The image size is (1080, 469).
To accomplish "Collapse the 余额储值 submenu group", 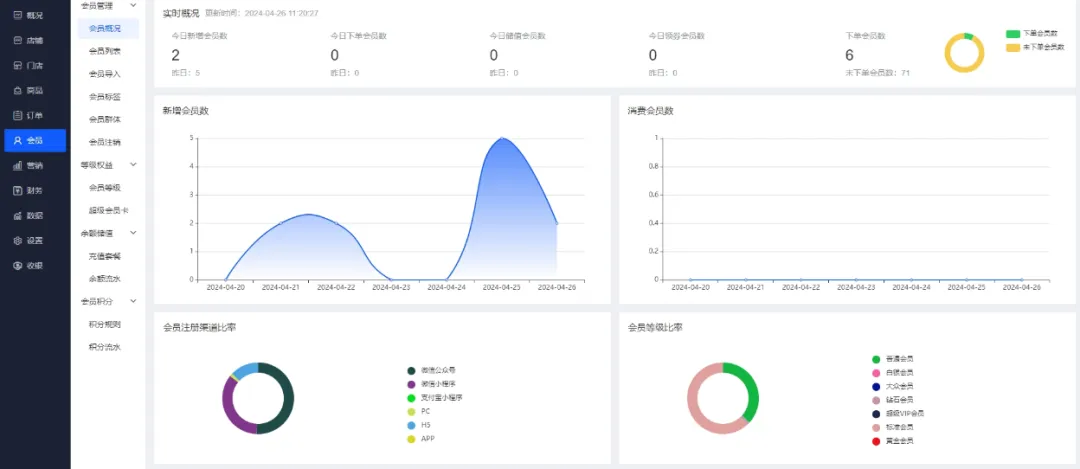I will click(133, 233).
